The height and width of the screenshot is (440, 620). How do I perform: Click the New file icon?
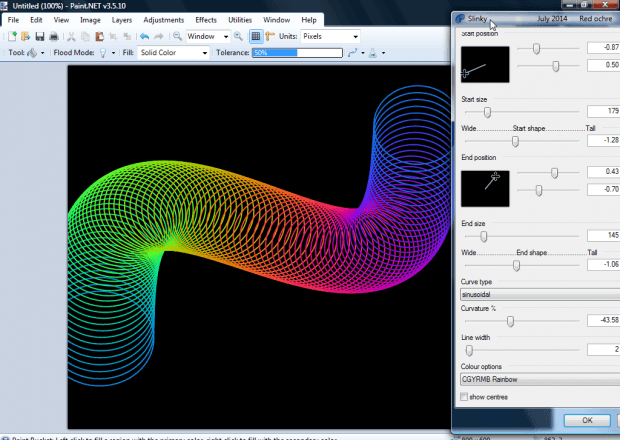pyautogui.click(x=12, y=36)
